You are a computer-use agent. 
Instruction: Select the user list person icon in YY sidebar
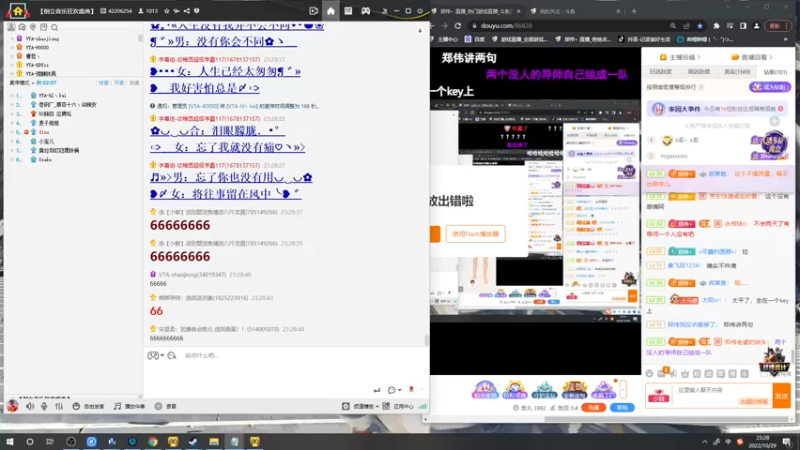(11, 27)
